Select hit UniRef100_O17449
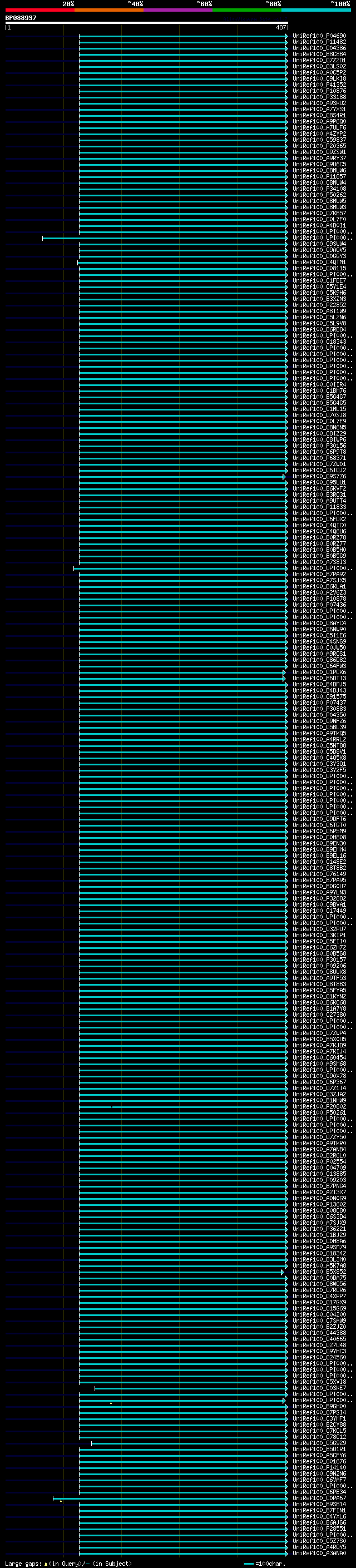 319,911
